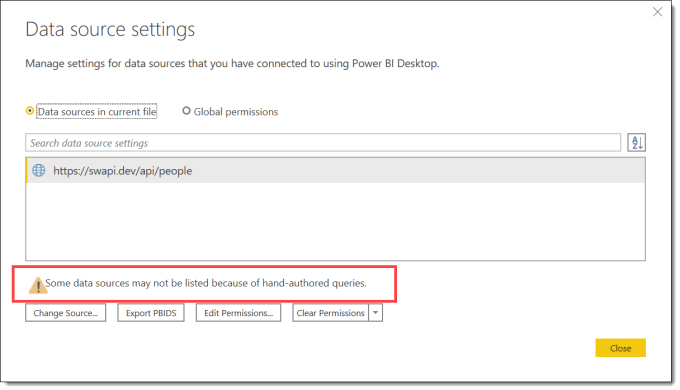Click the Manage settings description text
The height and width of the screenshot is (390, 680).
232,64
